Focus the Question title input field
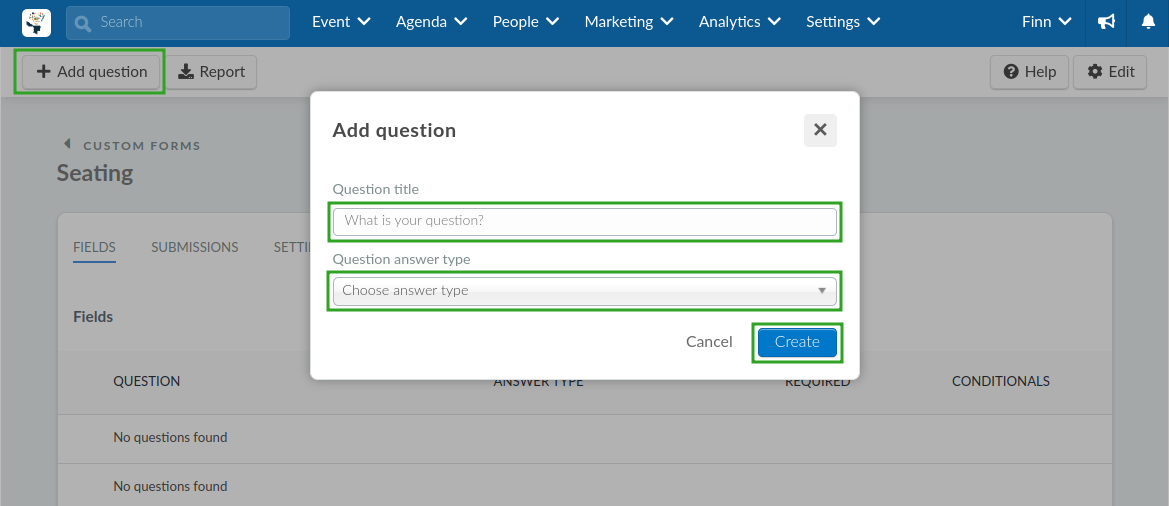1169x506 pixels. point(584,221)
